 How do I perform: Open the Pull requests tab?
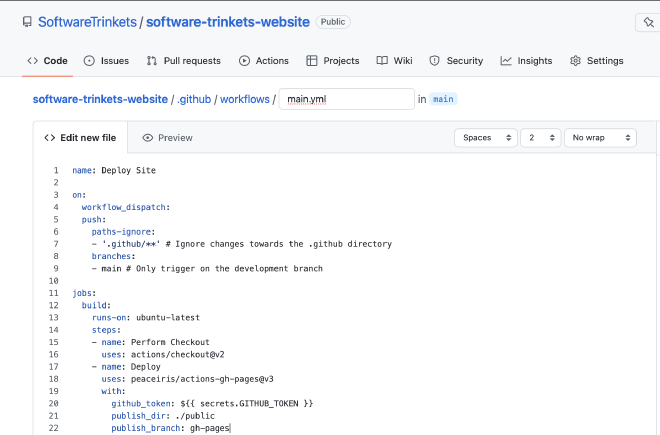pos(183,61)
